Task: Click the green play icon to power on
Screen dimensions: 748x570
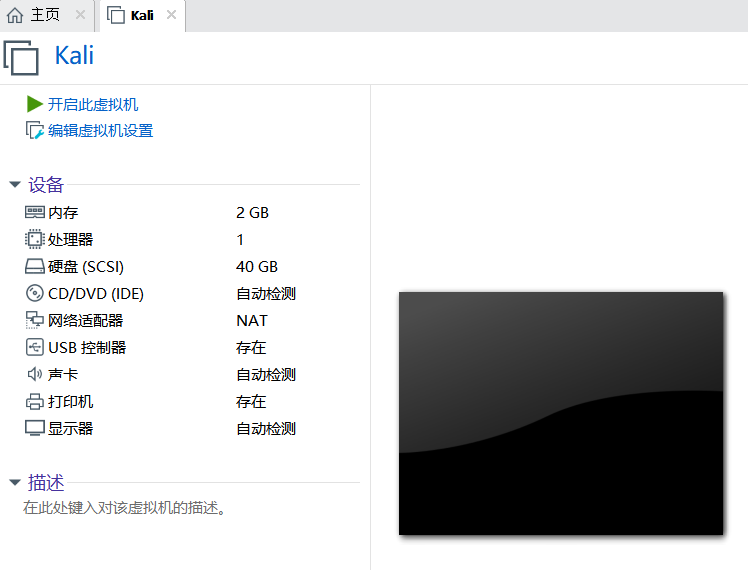Action: pos(34,104)
